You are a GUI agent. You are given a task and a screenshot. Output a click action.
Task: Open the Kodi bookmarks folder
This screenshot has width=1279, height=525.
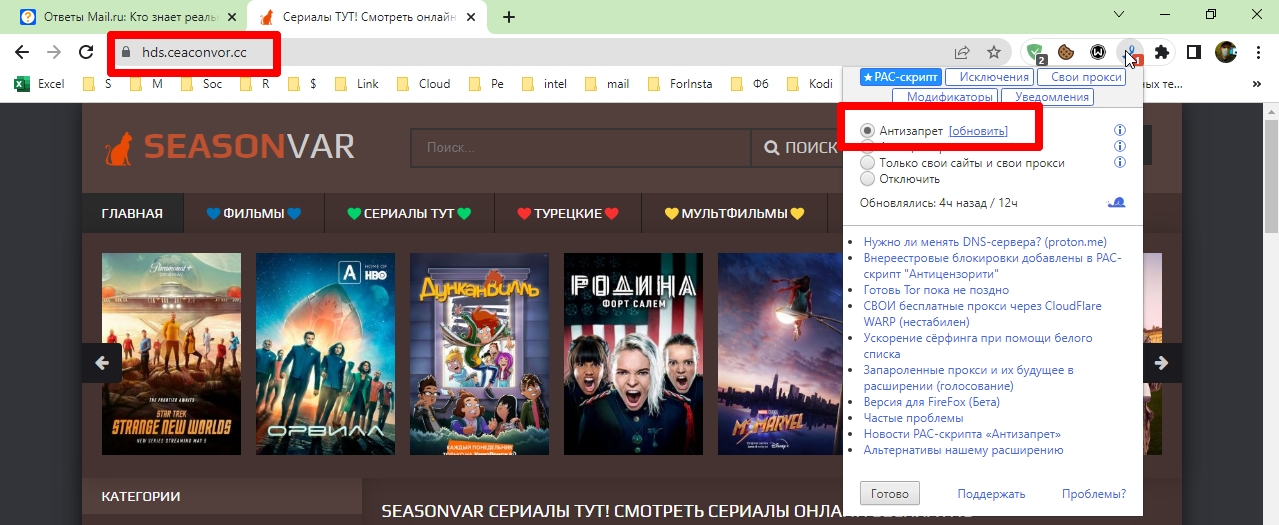809,84
